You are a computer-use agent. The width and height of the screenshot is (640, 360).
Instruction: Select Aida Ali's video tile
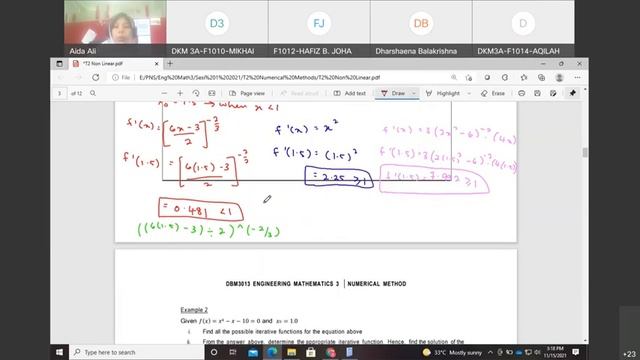(115, 28)
